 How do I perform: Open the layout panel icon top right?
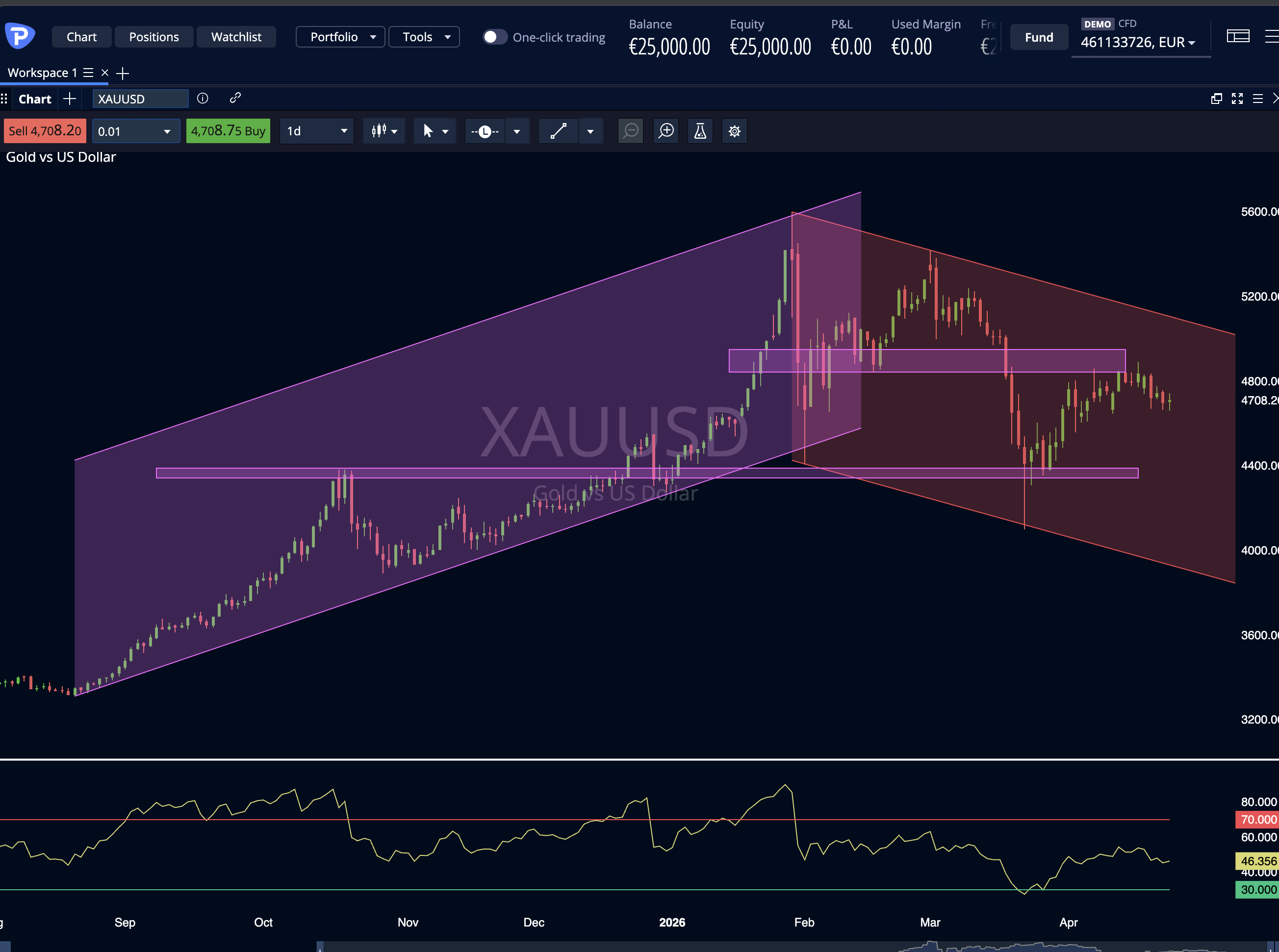tap(1237, 37)
